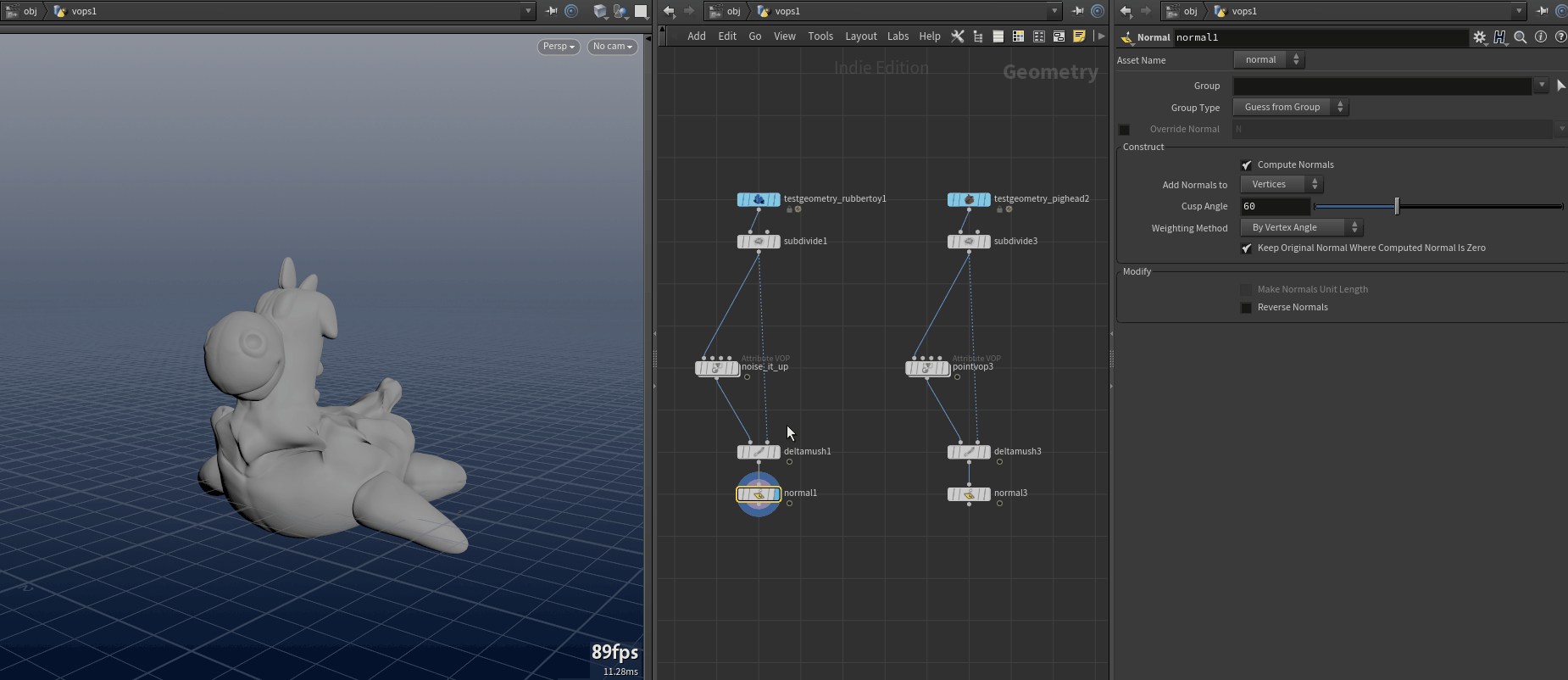The height and width of the screenshot is (680, 1568).
Task: Open the Layout menu in network editor
Action: [861, 36]
